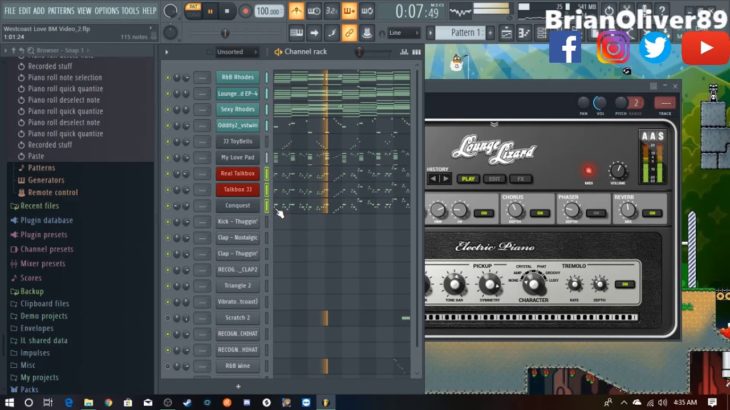Image resolution: width=730 pixels, height=410 pixels.
Task: Open the playlist view icon
Action: click(507, 33)
